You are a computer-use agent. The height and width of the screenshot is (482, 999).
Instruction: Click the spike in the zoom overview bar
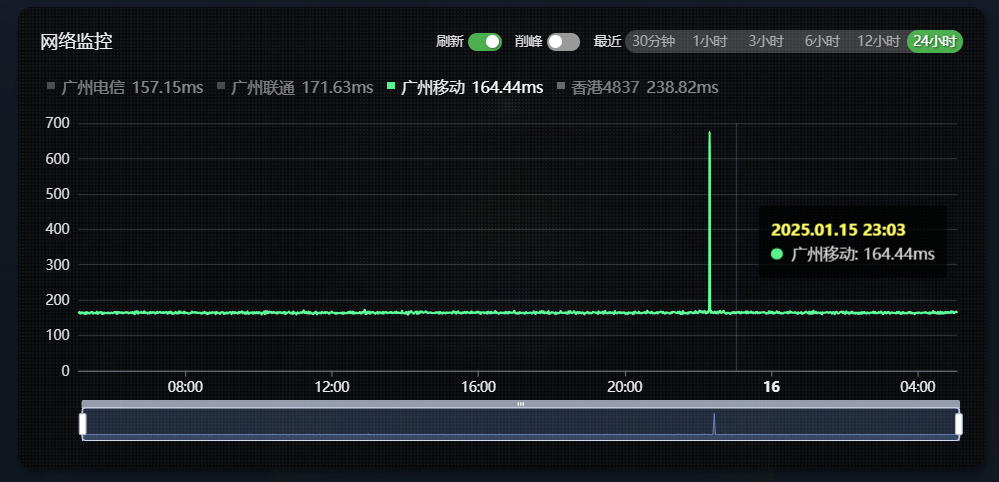(714, 422)
